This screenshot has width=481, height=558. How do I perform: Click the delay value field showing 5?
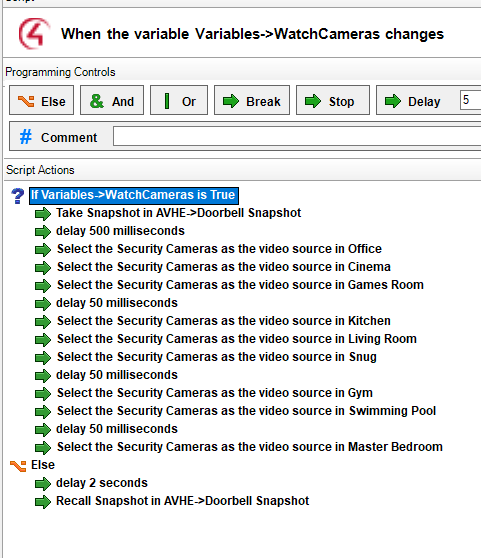470,100
